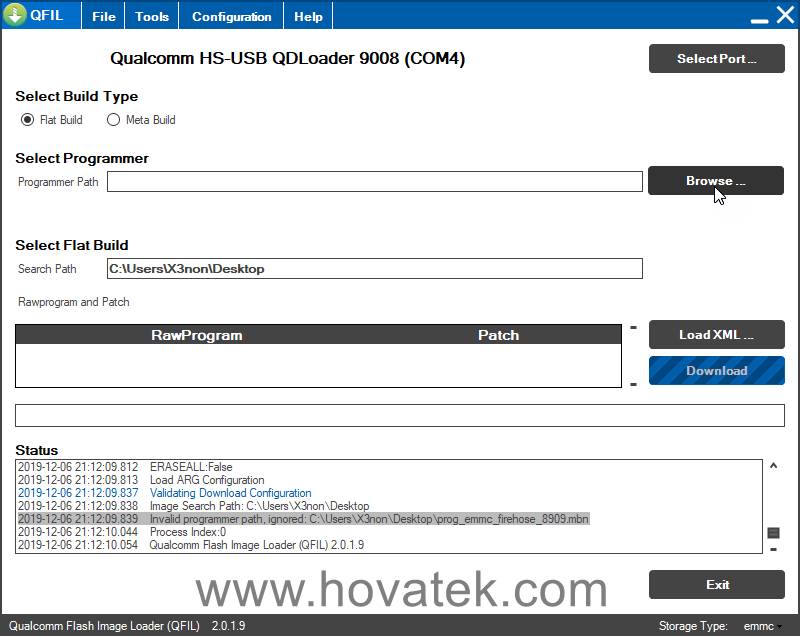Image resolution: width=800 pixels, height=636 pixels.
Task: Open the Storage Type emmc dropdown
Action: 762,626
